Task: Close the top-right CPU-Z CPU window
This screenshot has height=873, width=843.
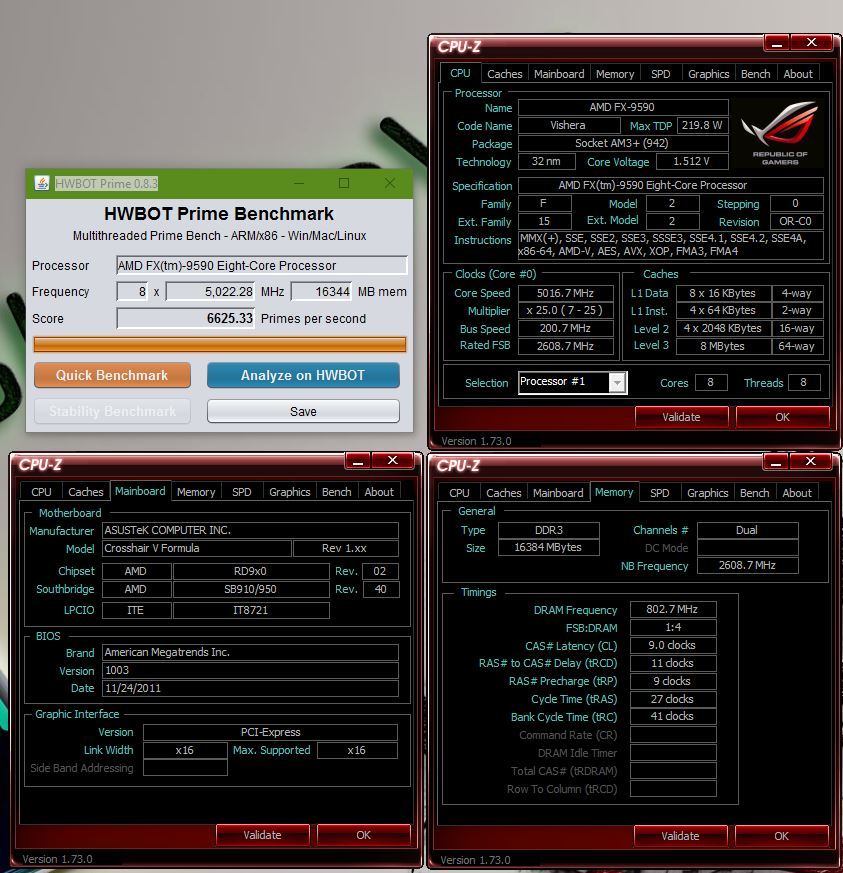Action: coord(811,43)
